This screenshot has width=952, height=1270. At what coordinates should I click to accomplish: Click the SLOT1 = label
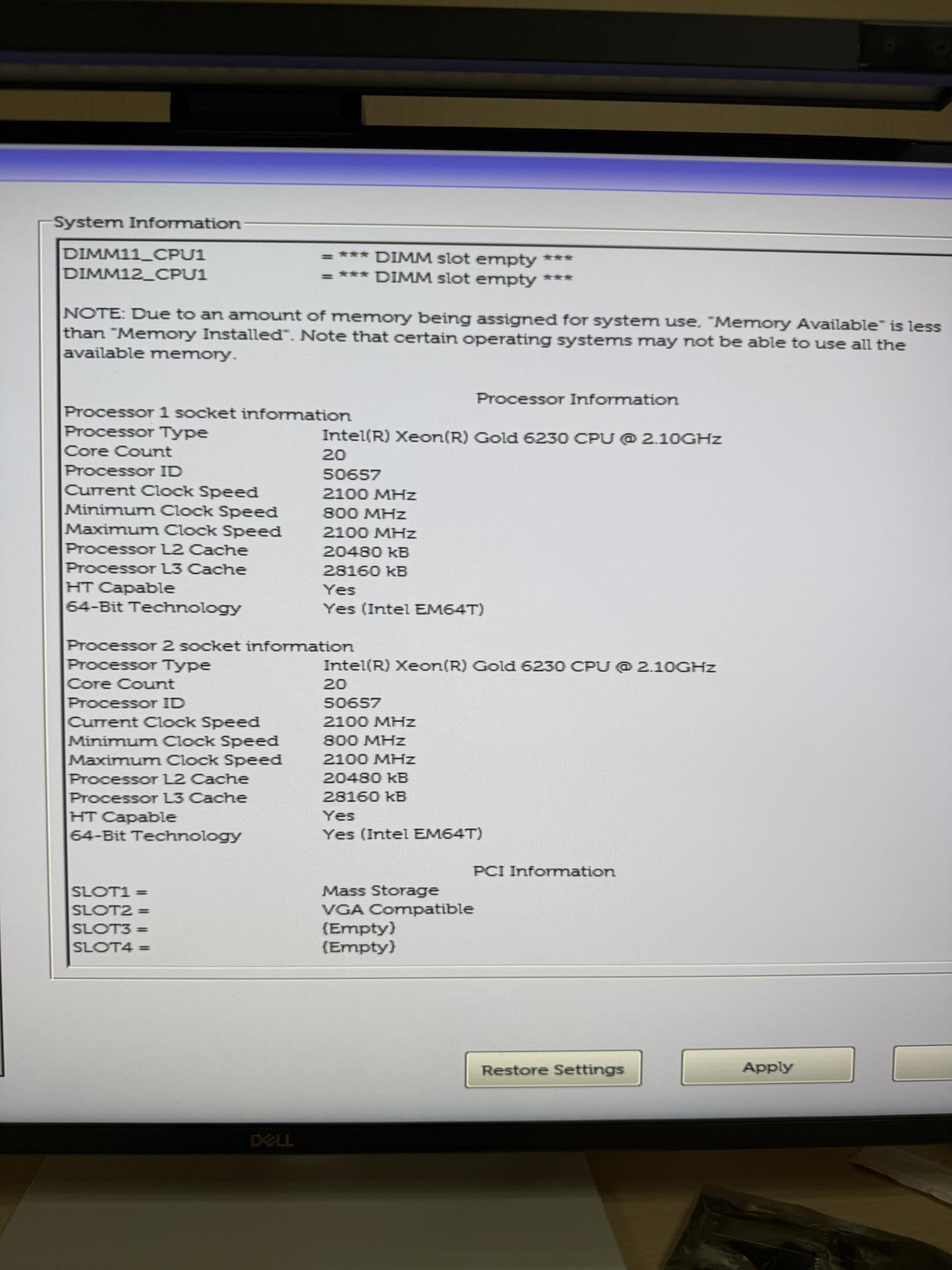tap(110, 892)
